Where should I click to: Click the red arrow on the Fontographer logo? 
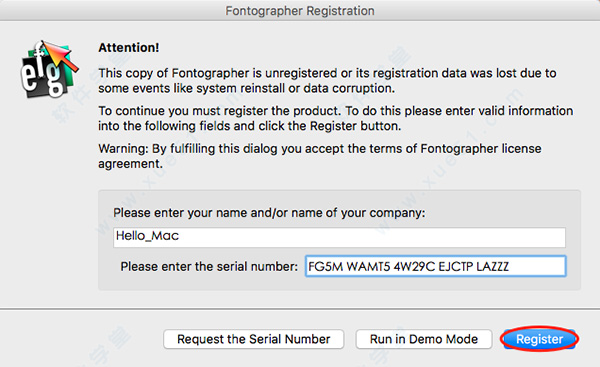60,56
